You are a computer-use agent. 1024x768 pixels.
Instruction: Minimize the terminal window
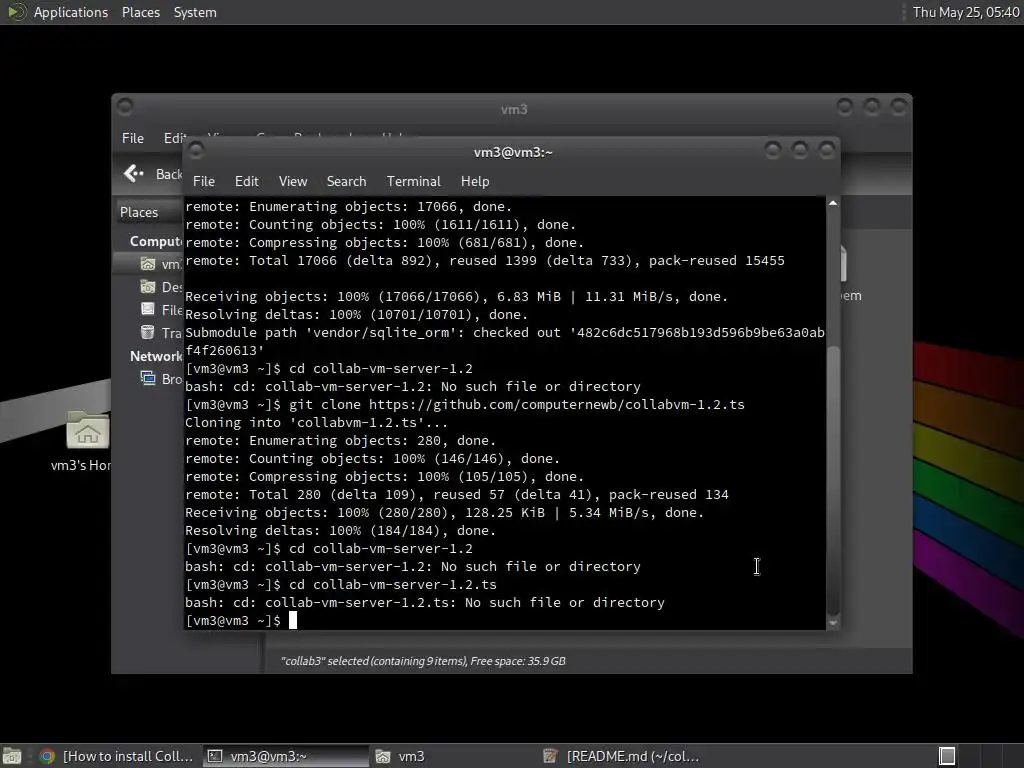(773, 151)
